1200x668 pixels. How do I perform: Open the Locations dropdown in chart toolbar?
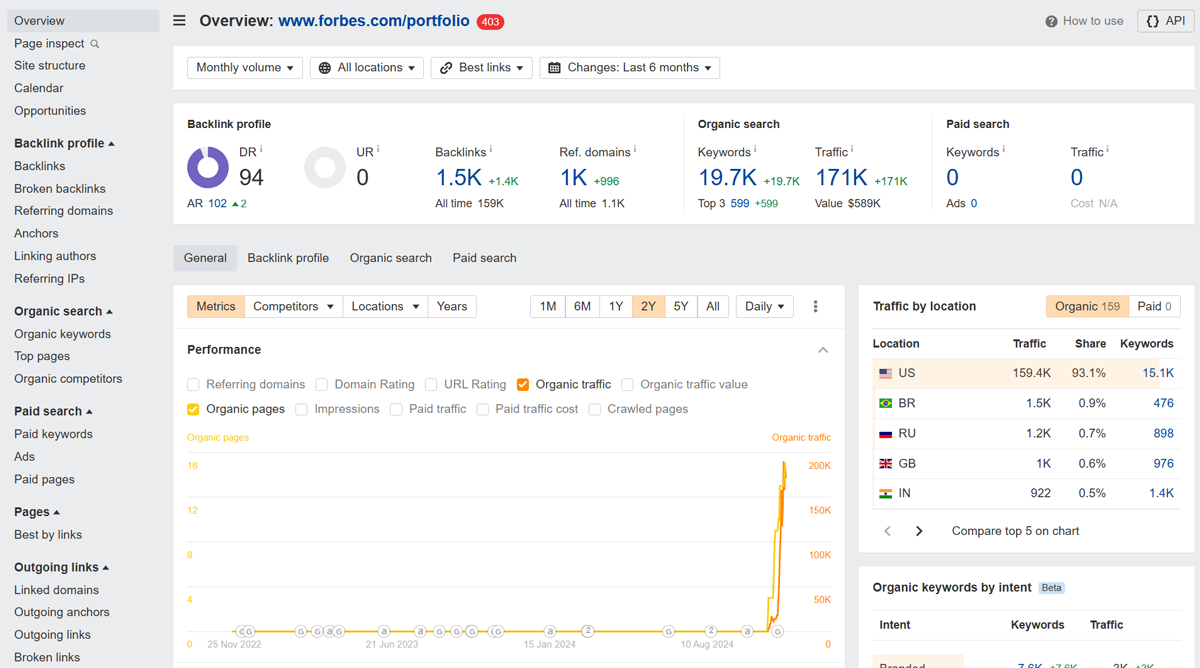pyautogui.click(x=385, y=307)
